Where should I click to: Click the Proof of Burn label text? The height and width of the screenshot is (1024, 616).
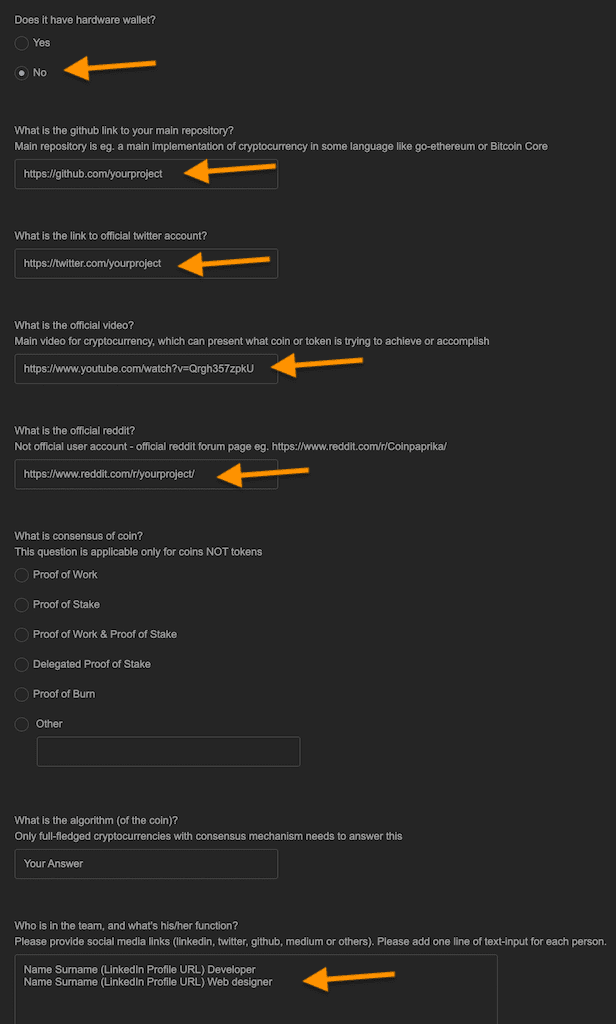tap(64, 694)
